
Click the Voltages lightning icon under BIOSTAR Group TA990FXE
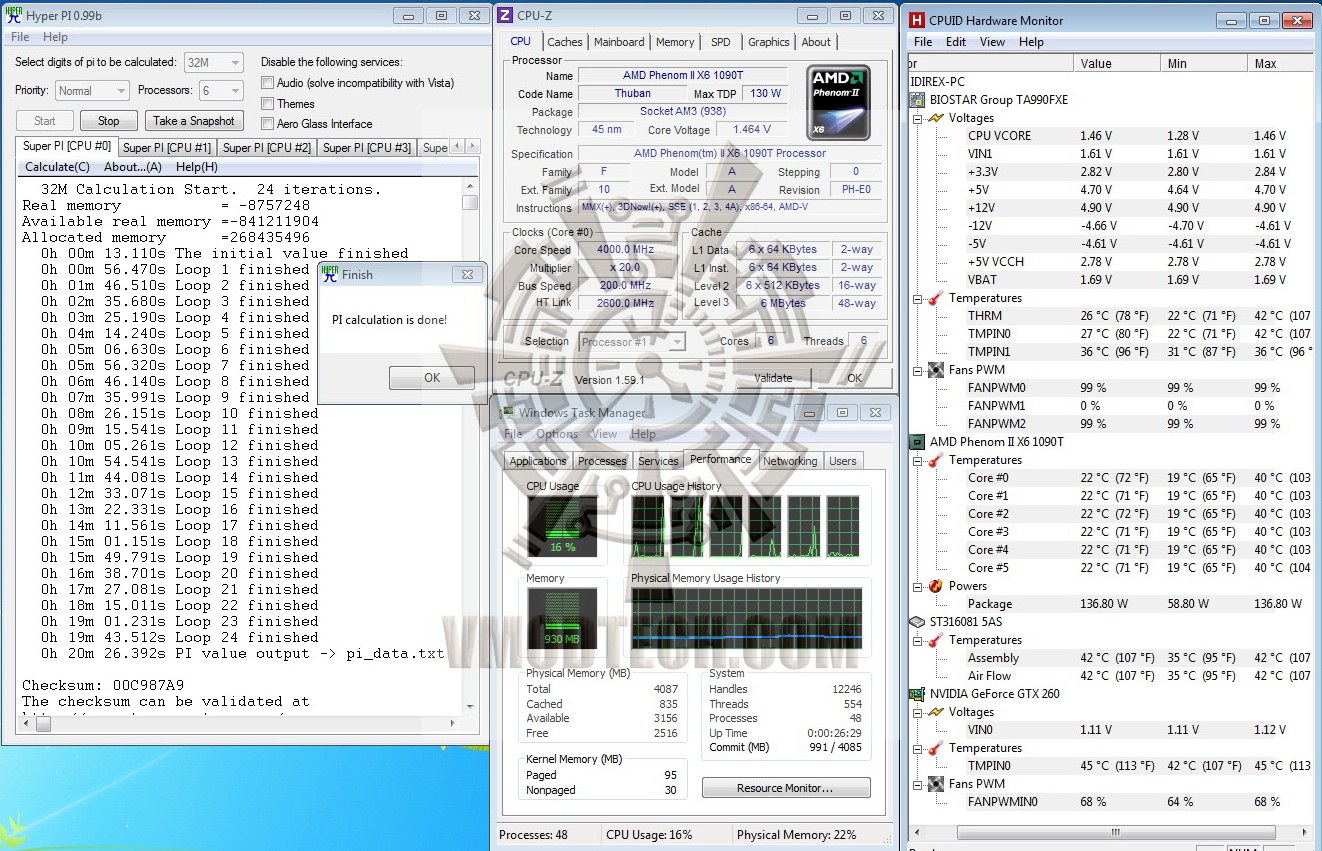936,118
